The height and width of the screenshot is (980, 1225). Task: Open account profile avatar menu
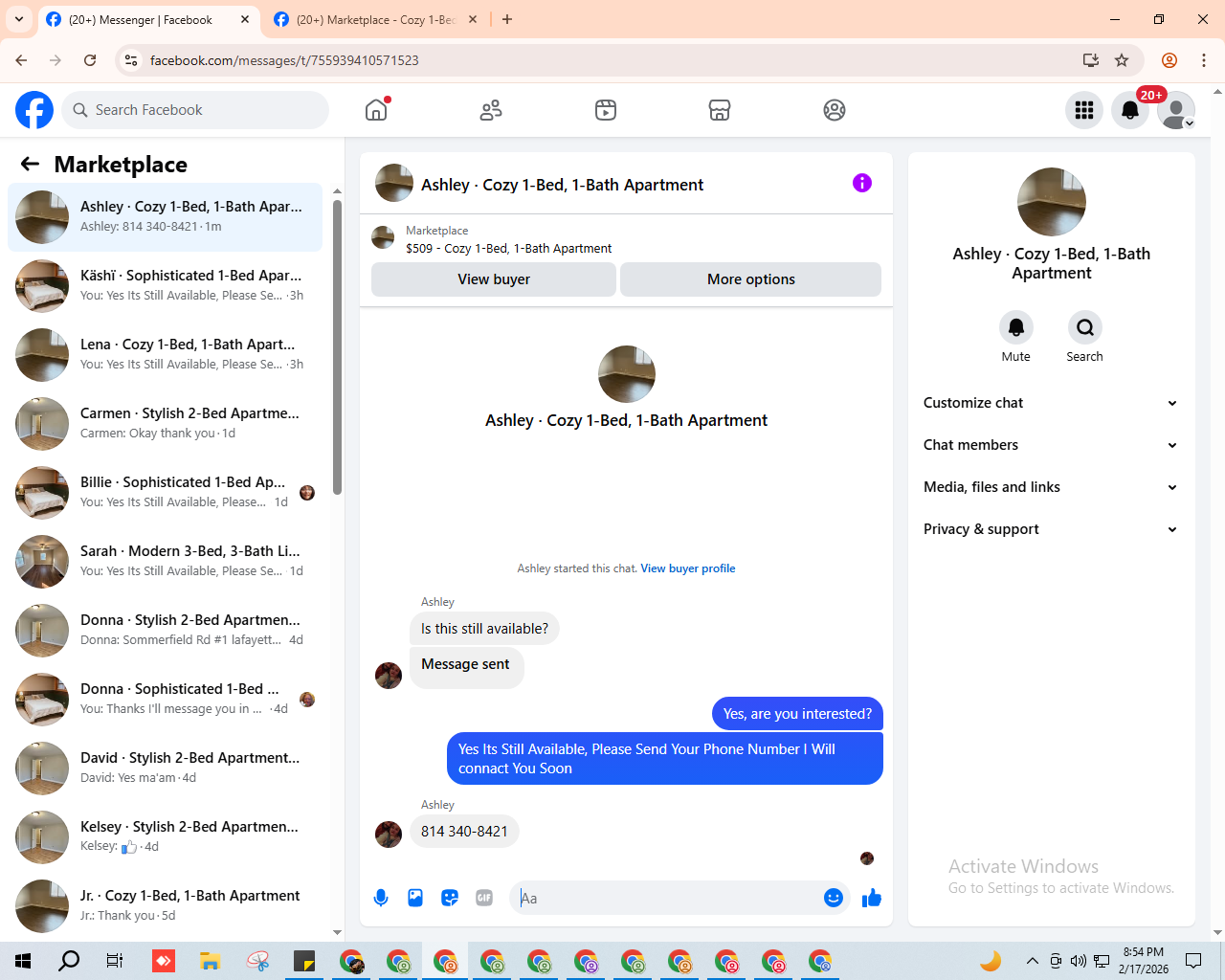pyautogui.click(x=1176, y=110)
